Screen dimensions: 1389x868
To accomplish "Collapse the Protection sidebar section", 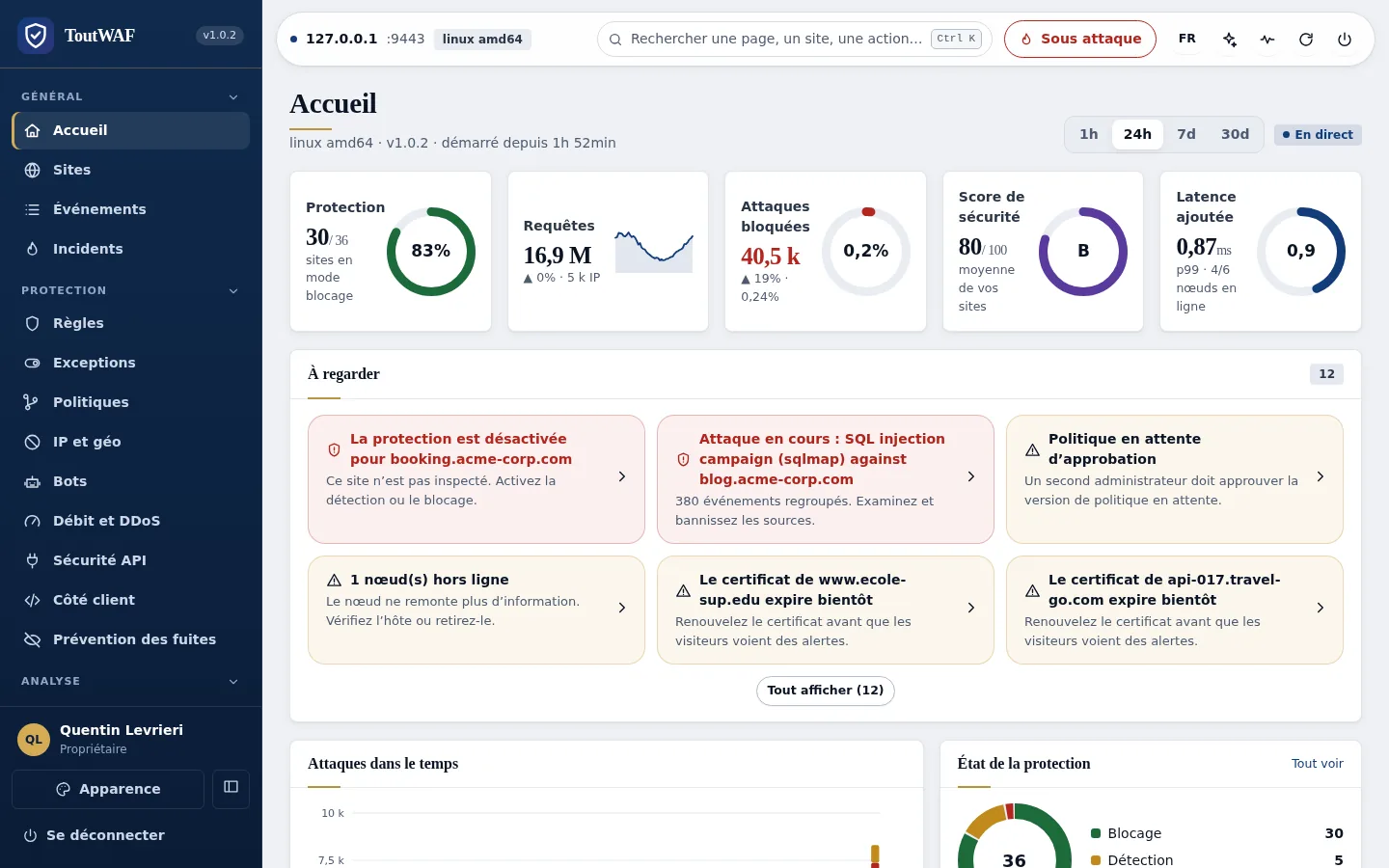I will point(130,290).
